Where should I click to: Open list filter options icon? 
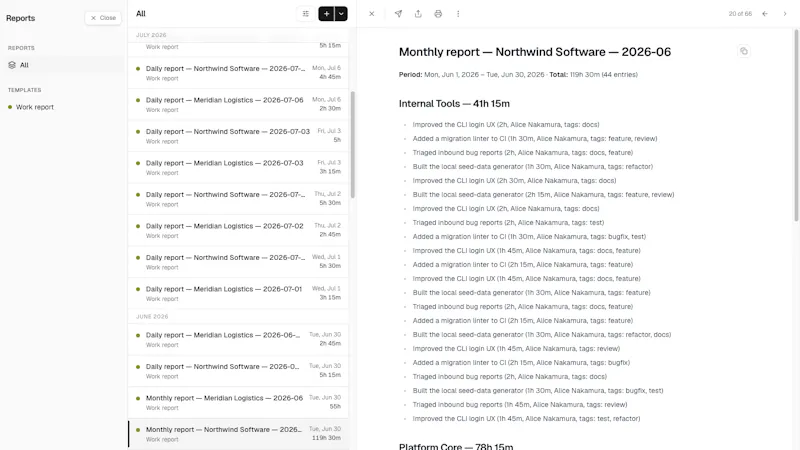[306, 14]
